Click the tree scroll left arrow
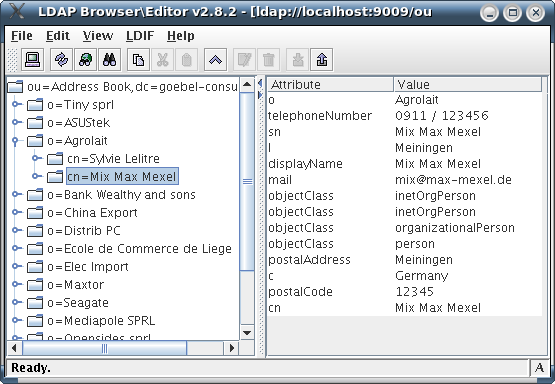The width and height of the screenshot is (555, 384). click(x=15, y=348)
